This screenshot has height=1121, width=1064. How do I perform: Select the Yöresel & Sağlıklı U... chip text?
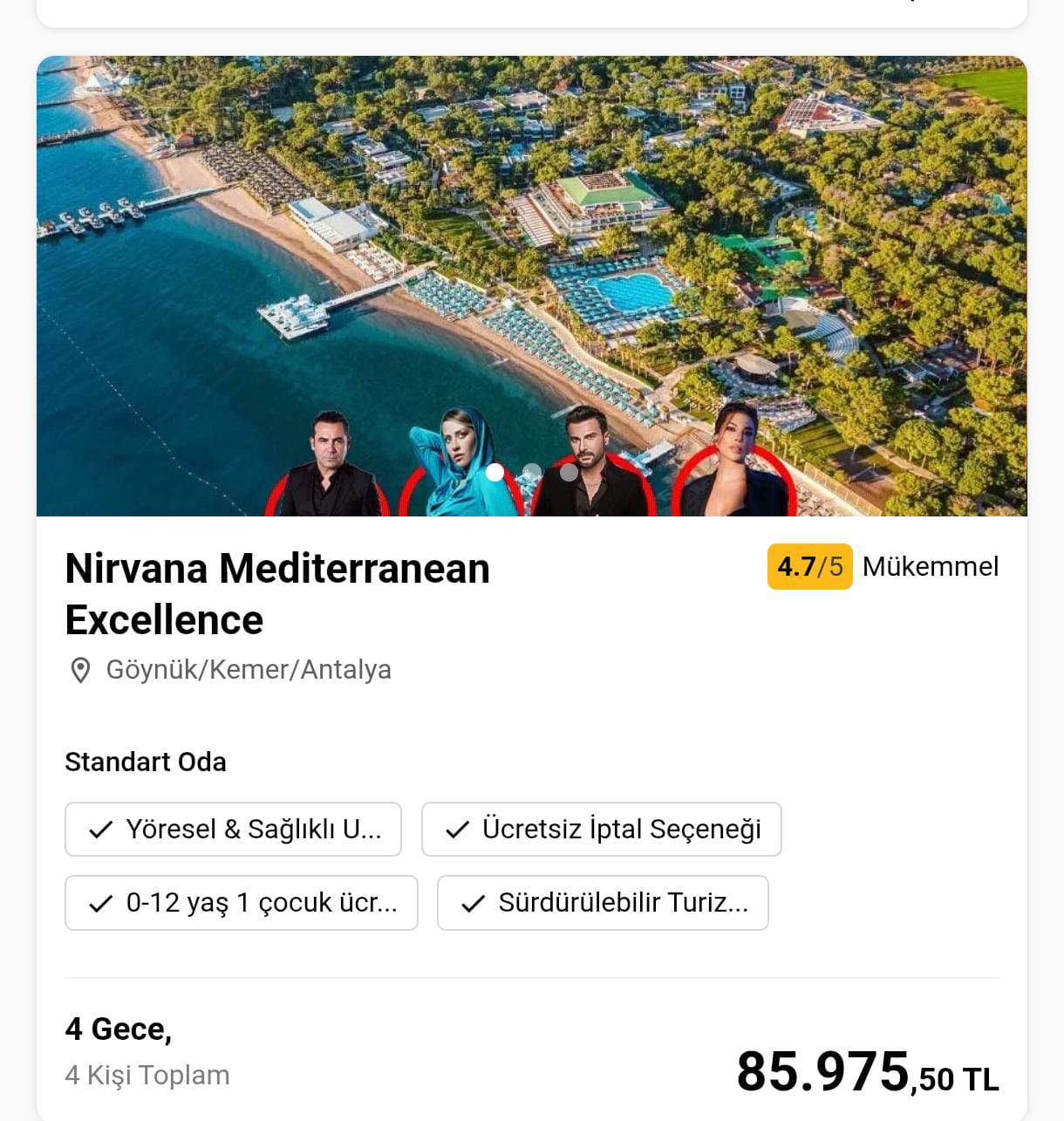254,829
